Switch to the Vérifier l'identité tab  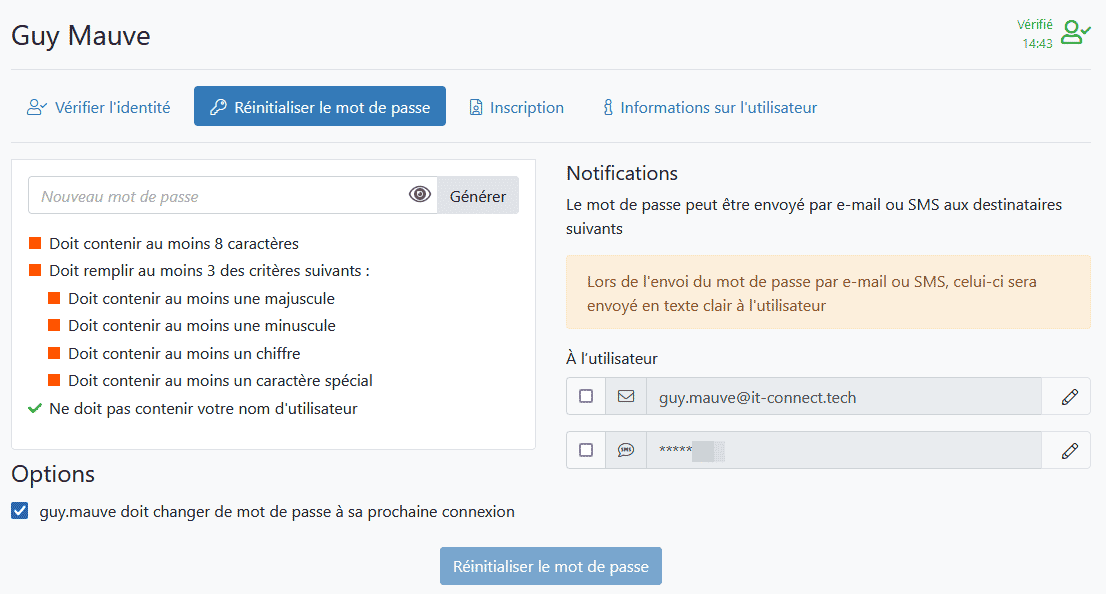(x=98, y=105)
